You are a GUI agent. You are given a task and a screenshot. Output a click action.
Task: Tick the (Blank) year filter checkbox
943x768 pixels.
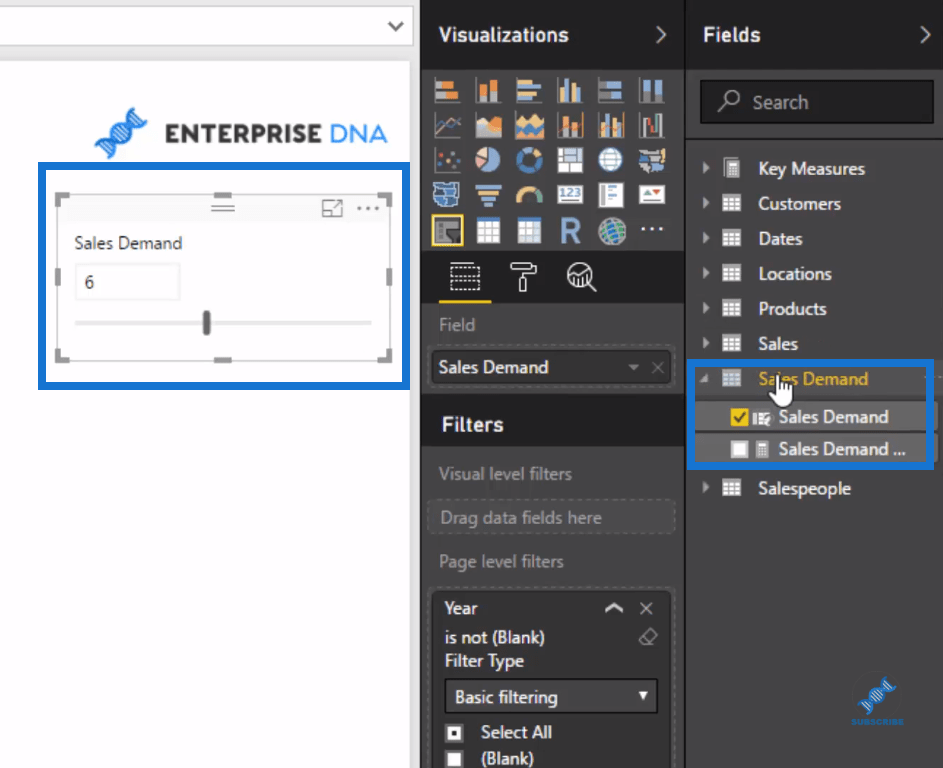pyautogui.click(x=454, y=759)
